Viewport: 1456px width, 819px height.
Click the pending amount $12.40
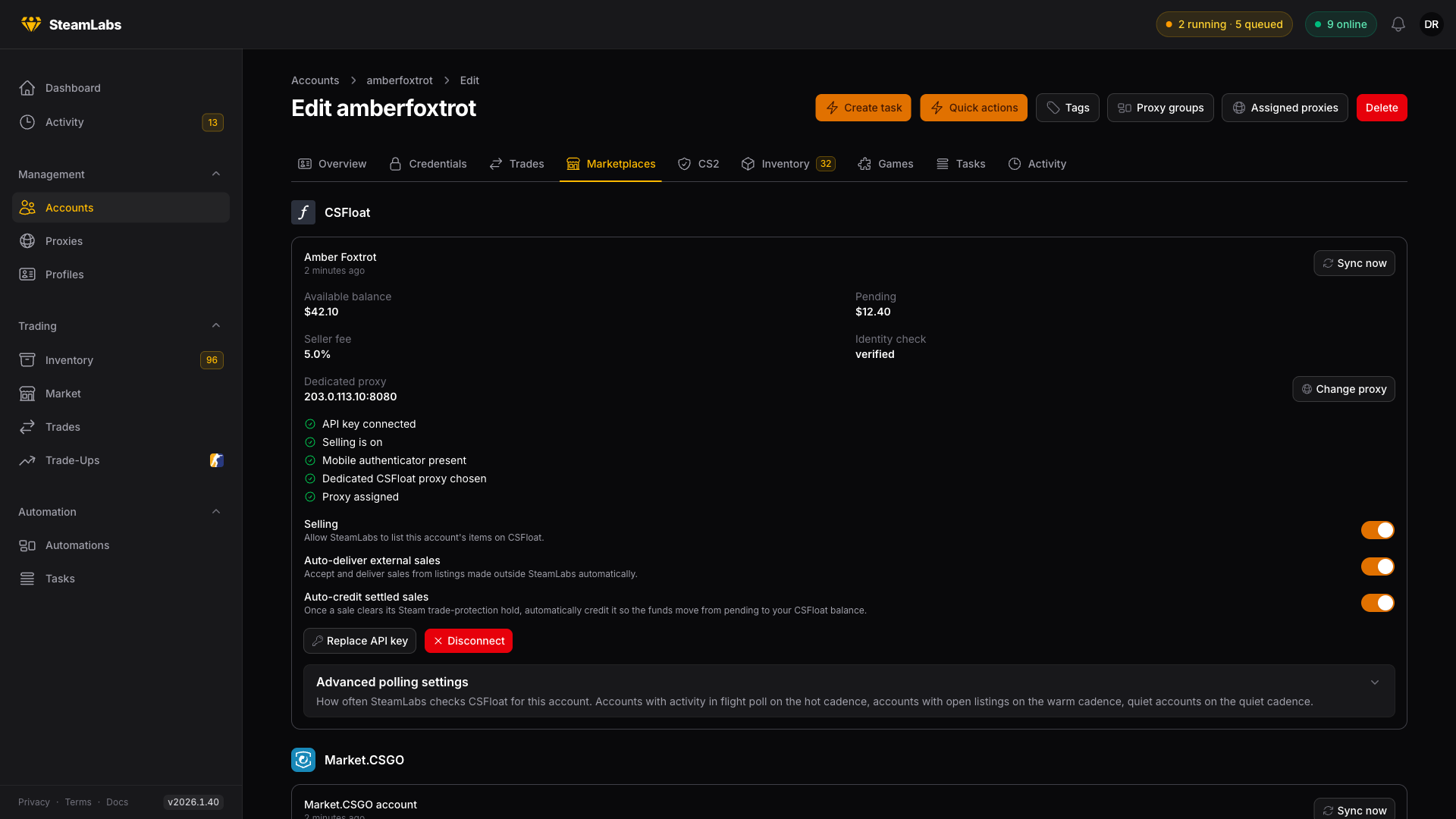(x=873, y=312)
